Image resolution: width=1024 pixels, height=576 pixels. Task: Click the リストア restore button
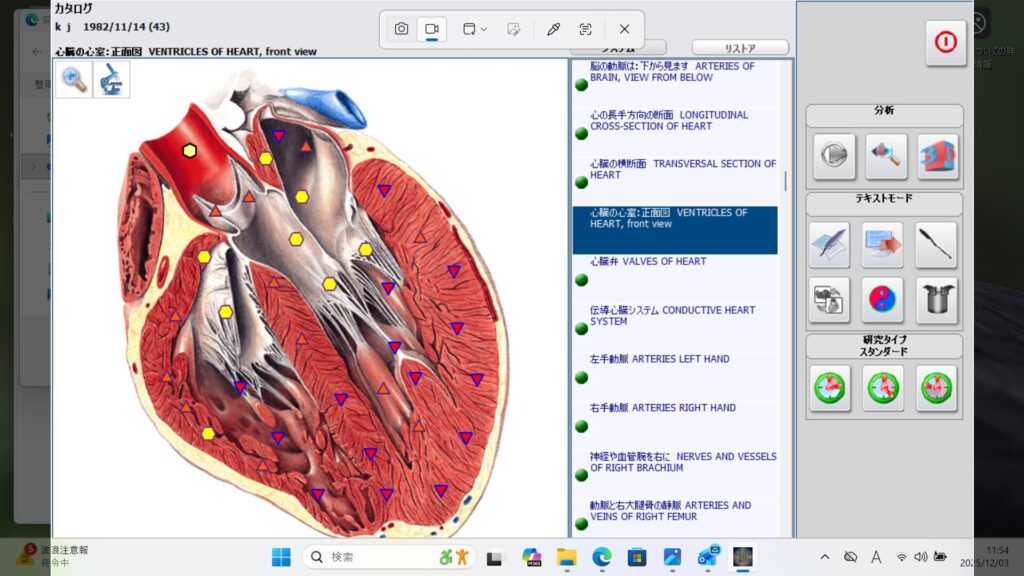740,48
